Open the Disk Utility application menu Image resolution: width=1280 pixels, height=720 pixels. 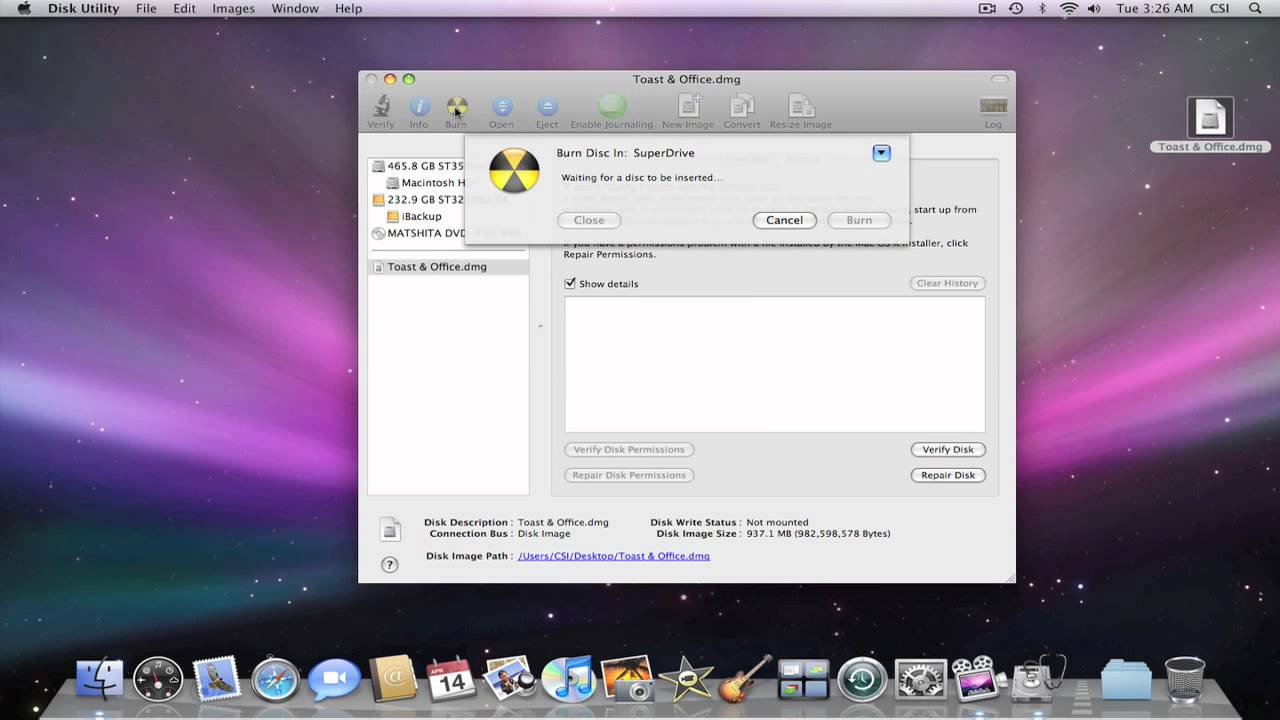click(84, 8)
